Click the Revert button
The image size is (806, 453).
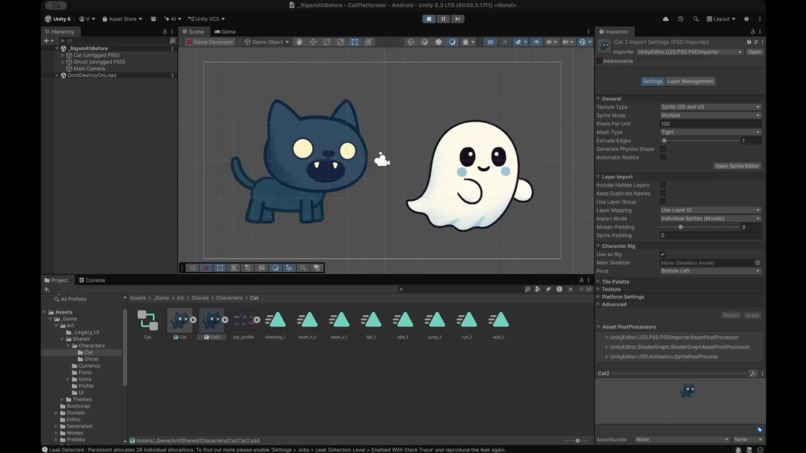pos(730,315)
